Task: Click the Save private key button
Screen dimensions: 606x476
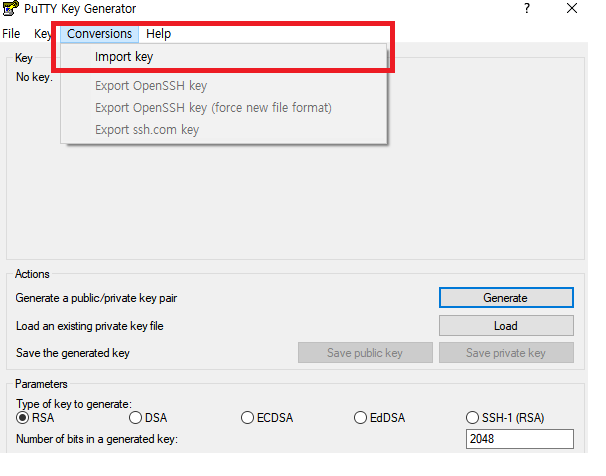Action: coord(506,353)
